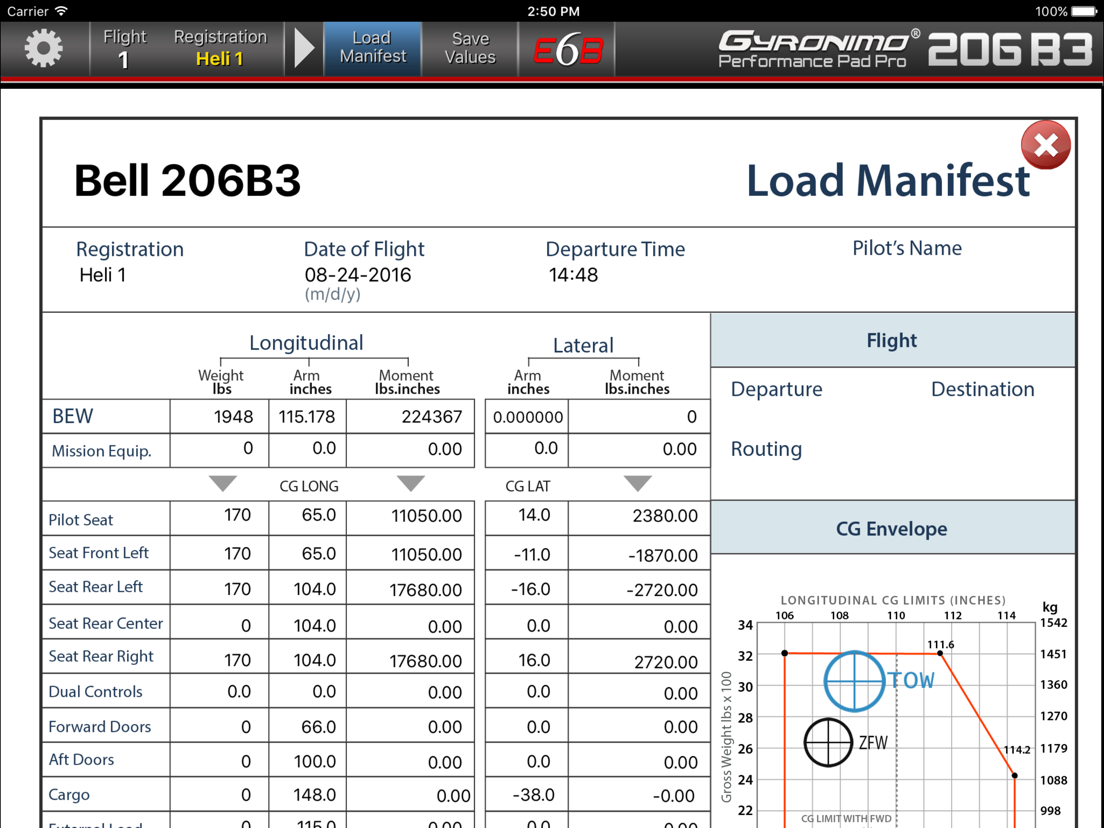Expand the lateral moment triangle
This screenshot has height=828, width=1104.
tap(638, 483)
